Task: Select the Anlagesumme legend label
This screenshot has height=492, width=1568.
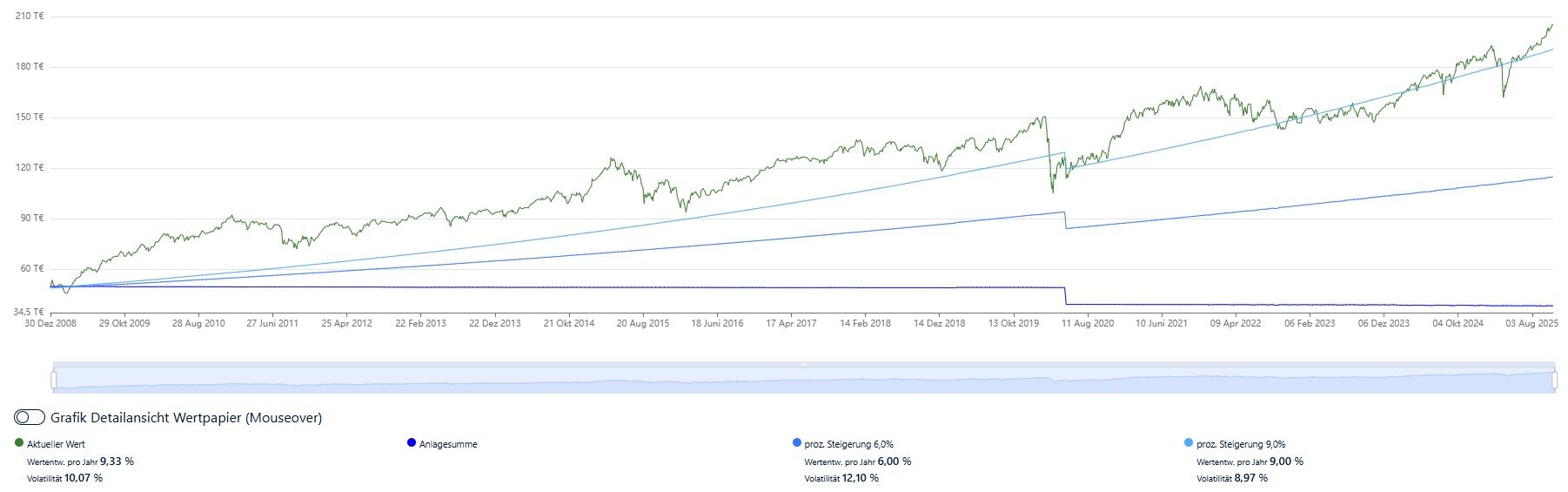Action: pyautogui.click(x=448, y=444)
